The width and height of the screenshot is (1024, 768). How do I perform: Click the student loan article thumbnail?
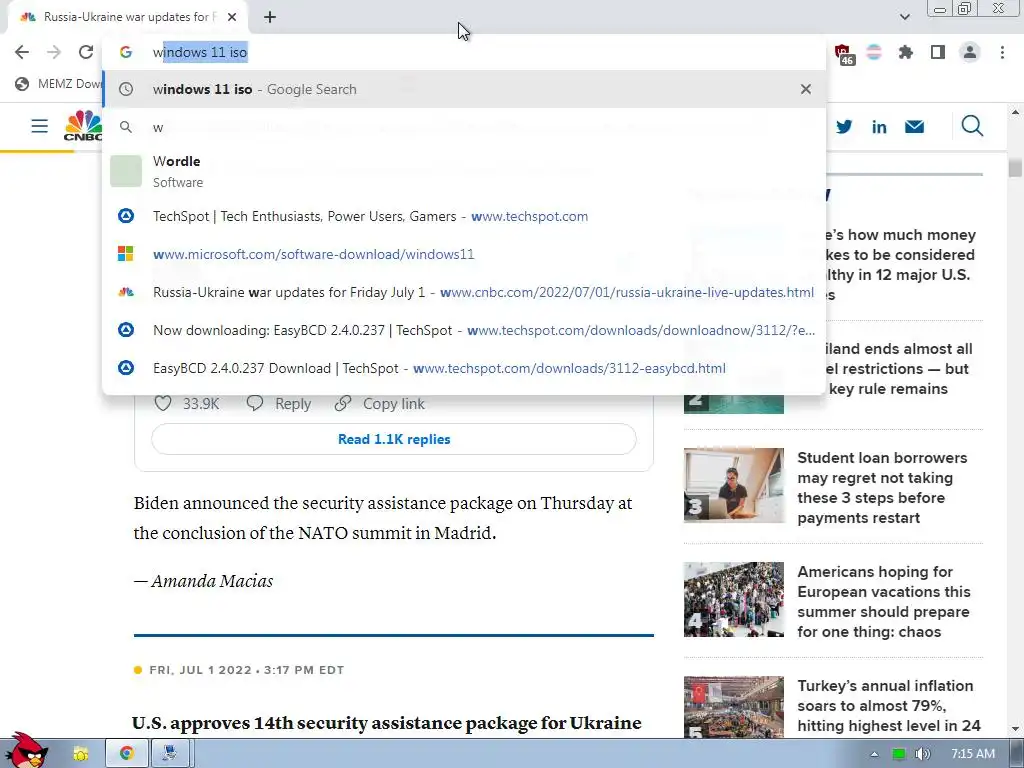733,485
